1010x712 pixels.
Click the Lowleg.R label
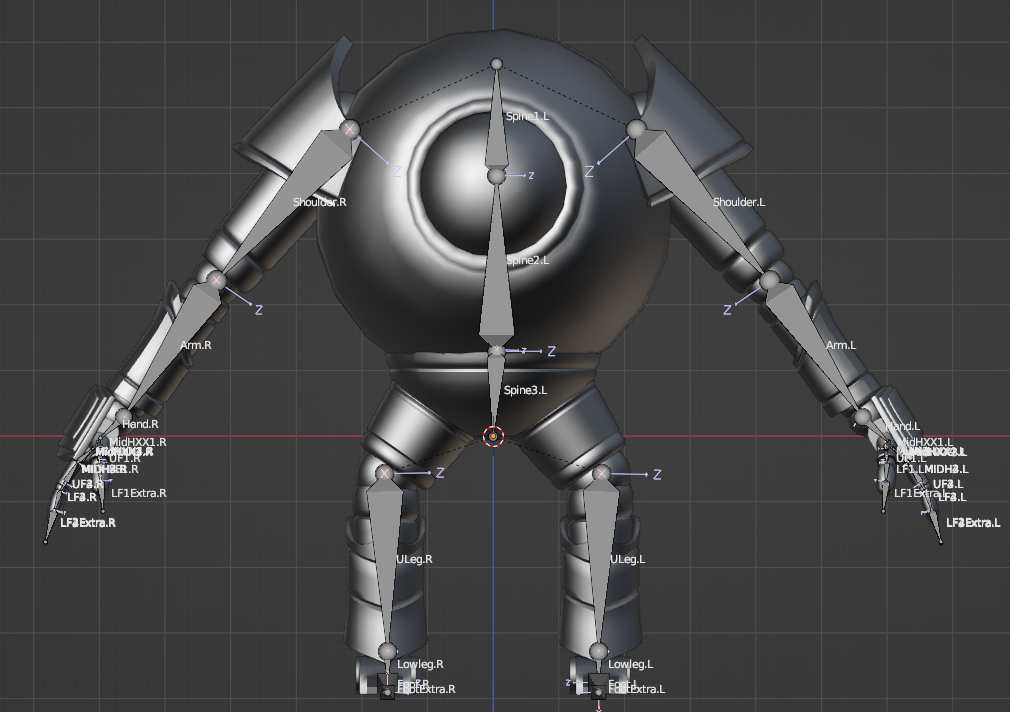[420, 664]
